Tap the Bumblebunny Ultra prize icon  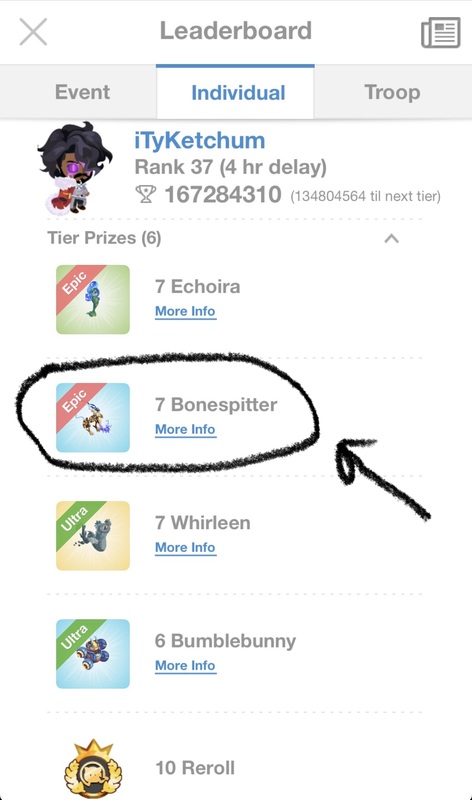pyautogui.click(x=93, y=654)
